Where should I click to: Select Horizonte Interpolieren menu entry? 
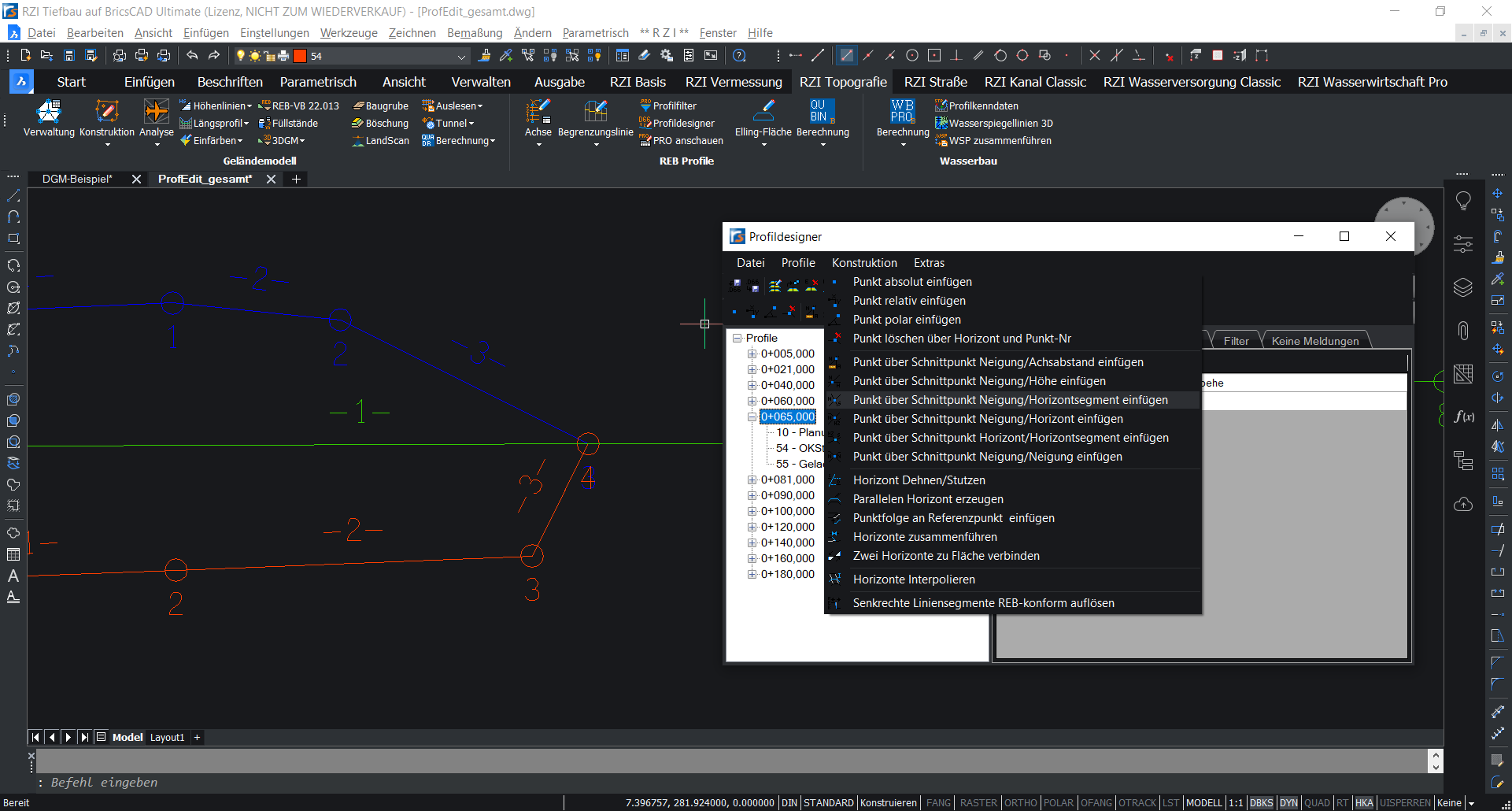point(913,580)
